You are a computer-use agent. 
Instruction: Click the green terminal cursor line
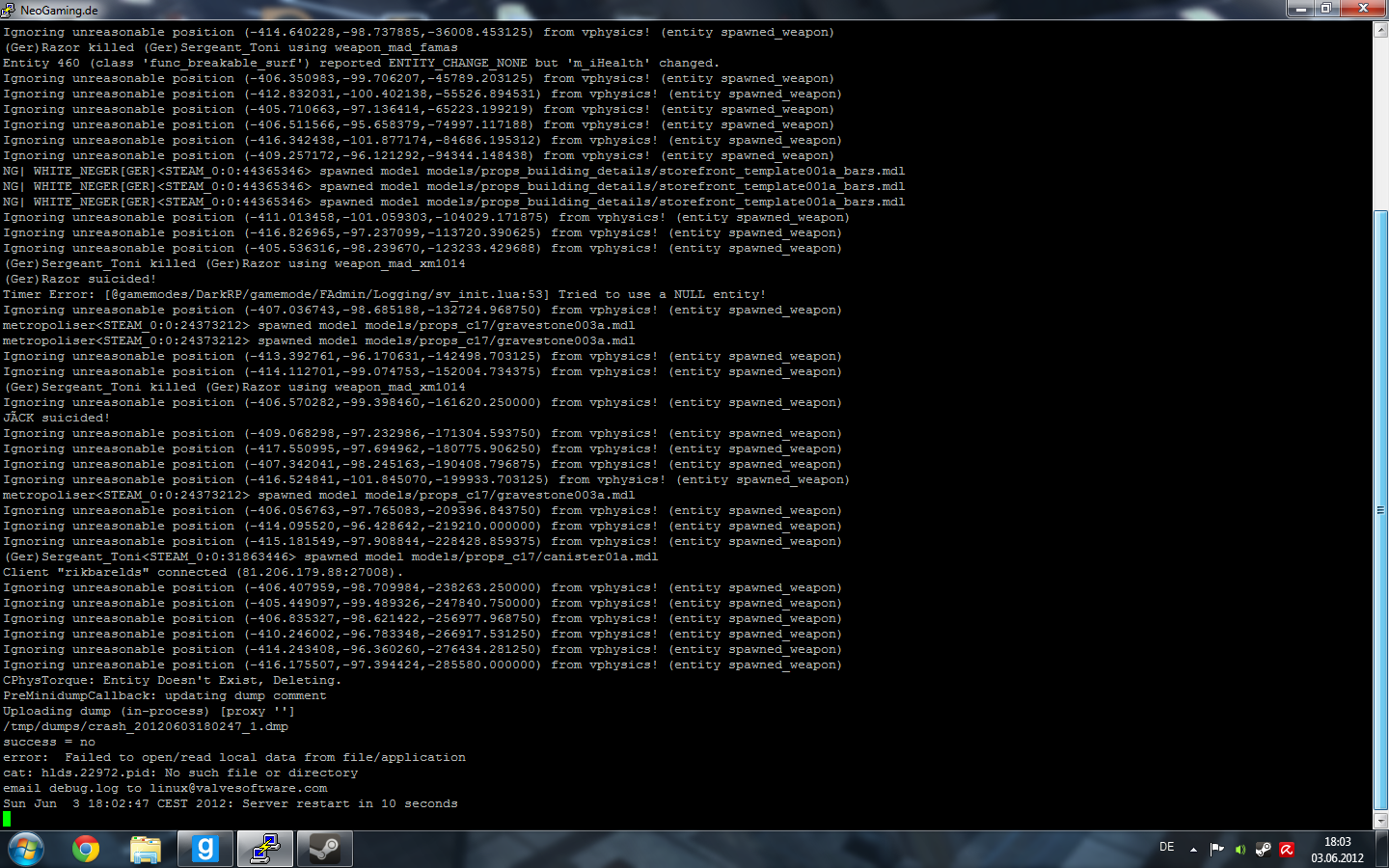tap(8, 819)
